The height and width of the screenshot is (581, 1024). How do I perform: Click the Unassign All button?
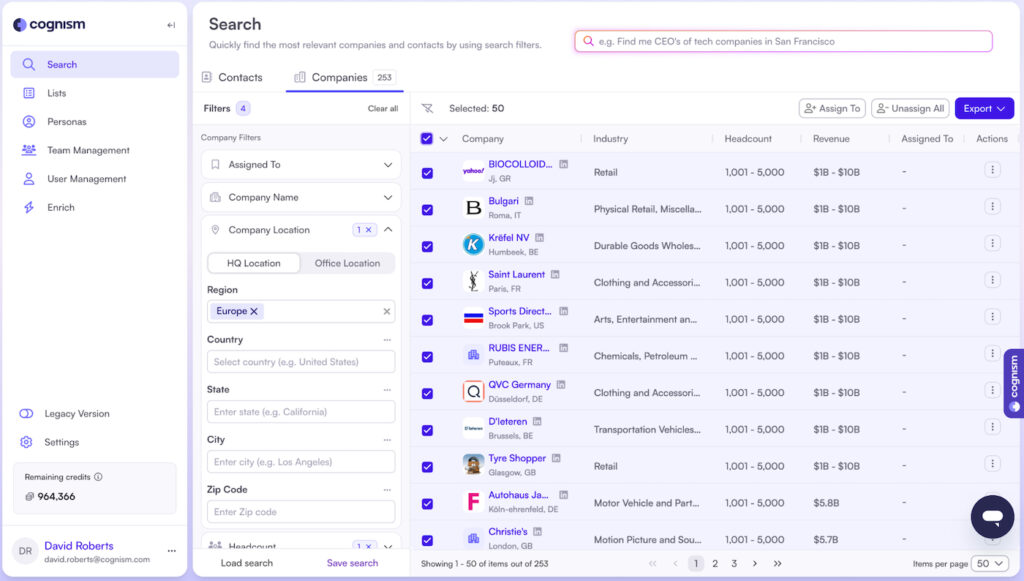910,108
